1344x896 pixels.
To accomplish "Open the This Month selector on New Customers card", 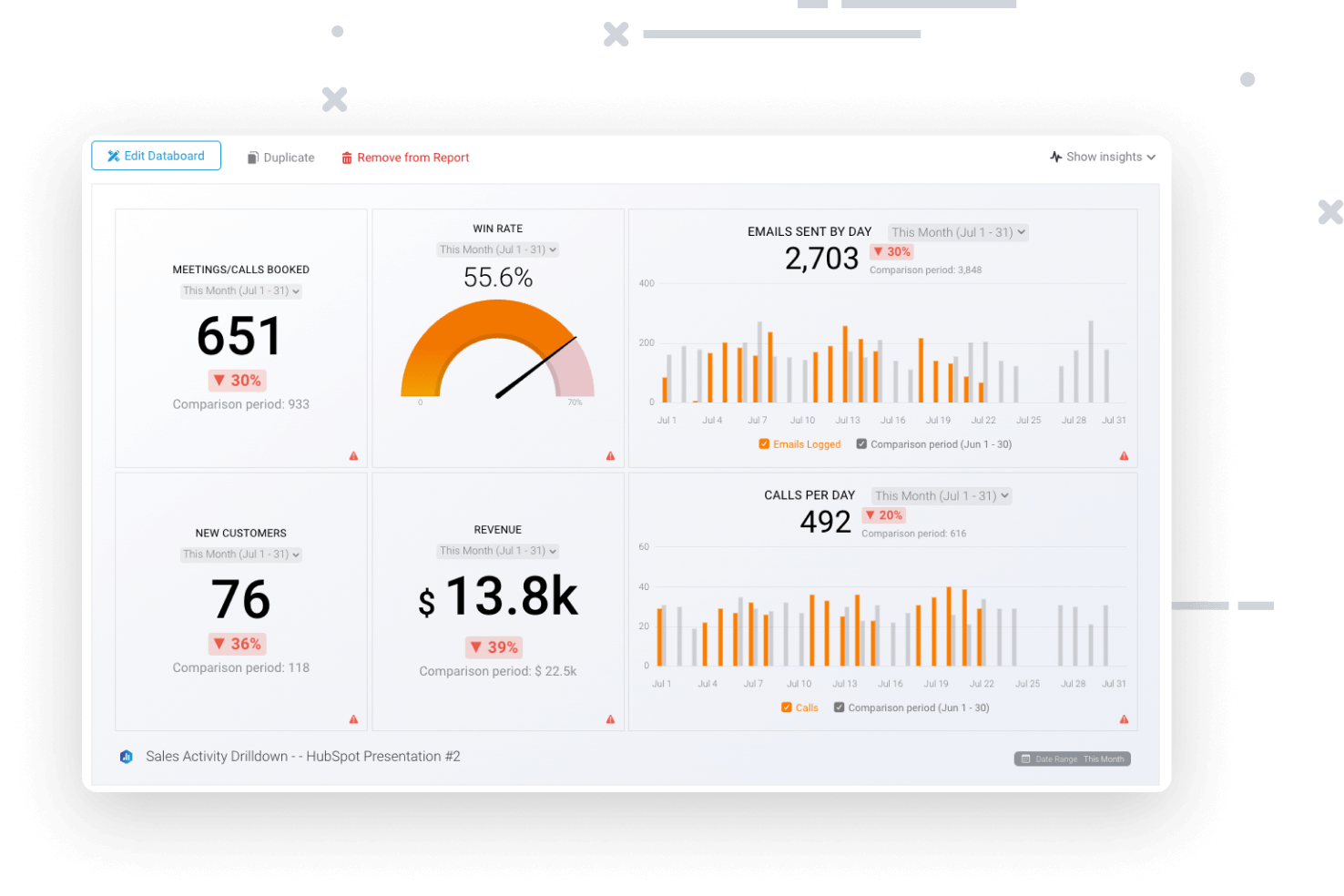I will 240,554.
